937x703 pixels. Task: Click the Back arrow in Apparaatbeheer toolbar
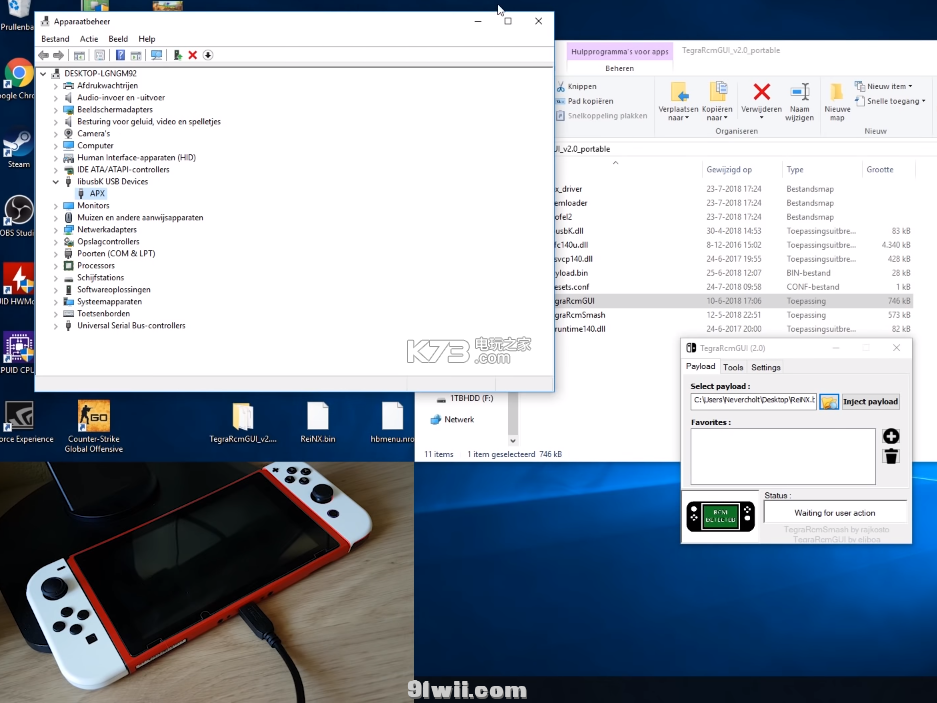(44, 55)
